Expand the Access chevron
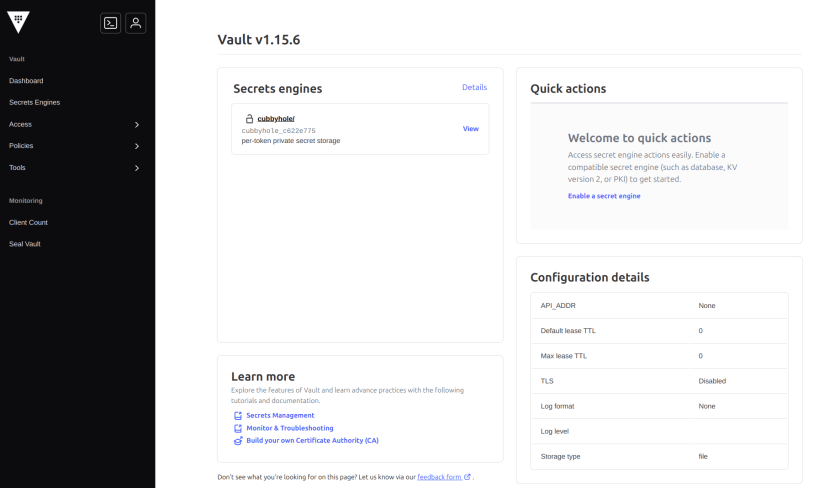This screenshot has height=488, width=819. coord(137,124)
